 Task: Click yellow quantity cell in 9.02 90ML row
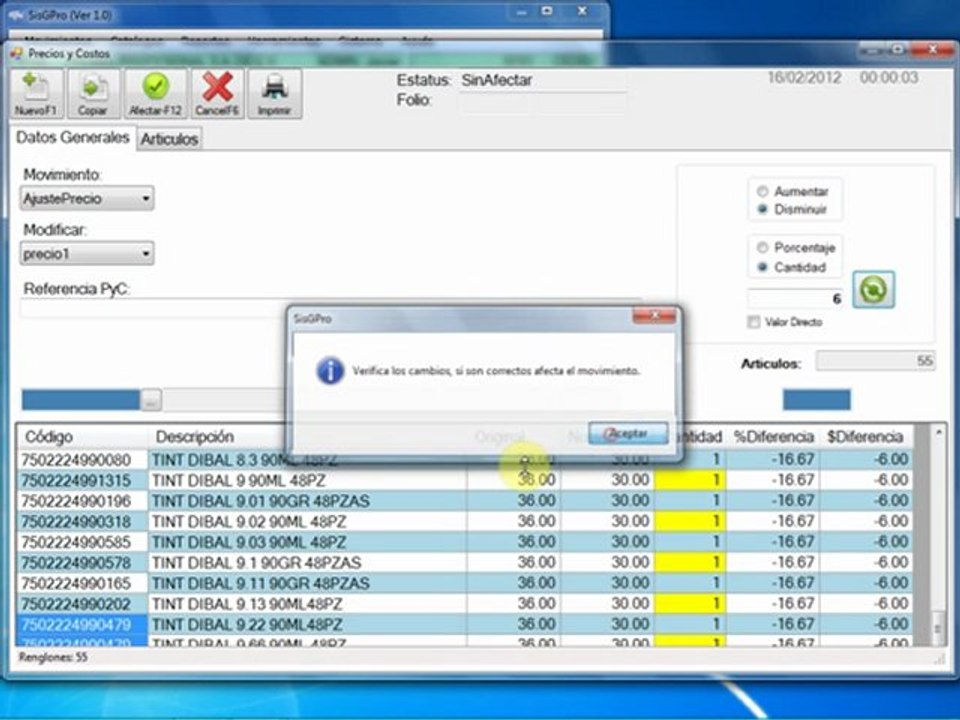coord(690,522)
